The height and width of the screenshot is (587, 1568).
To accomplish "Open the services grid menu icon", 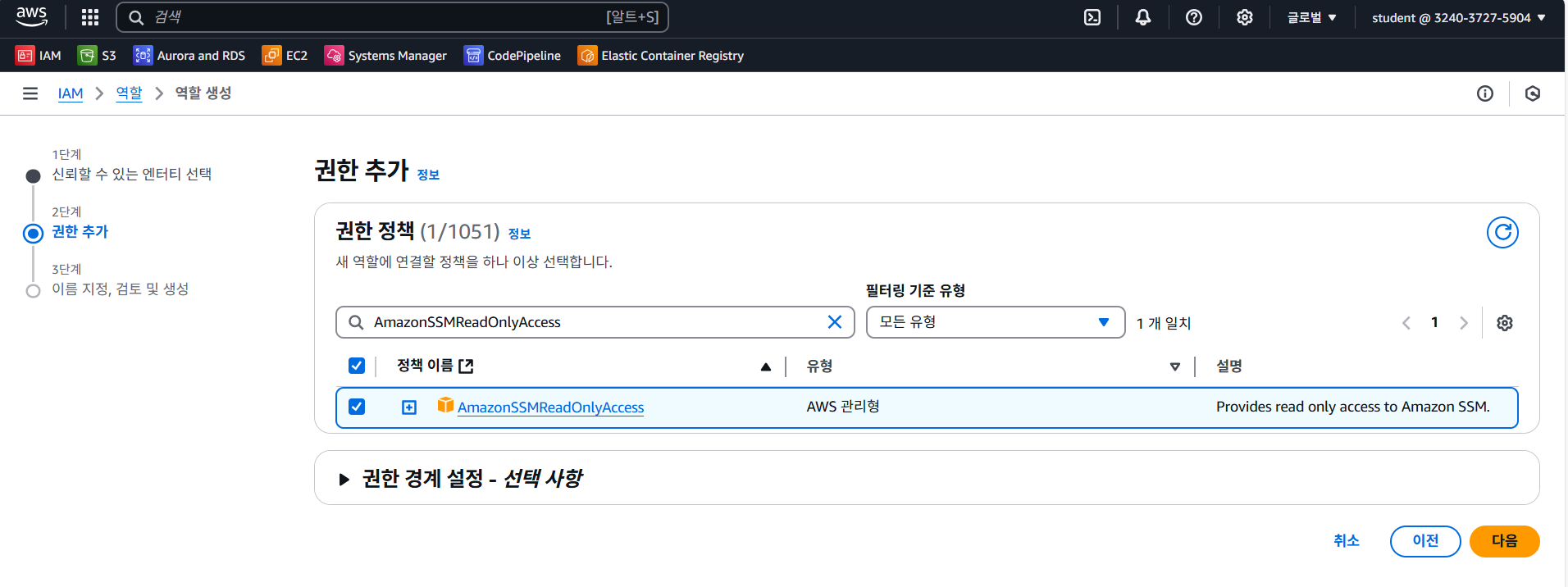I will 90,17.
